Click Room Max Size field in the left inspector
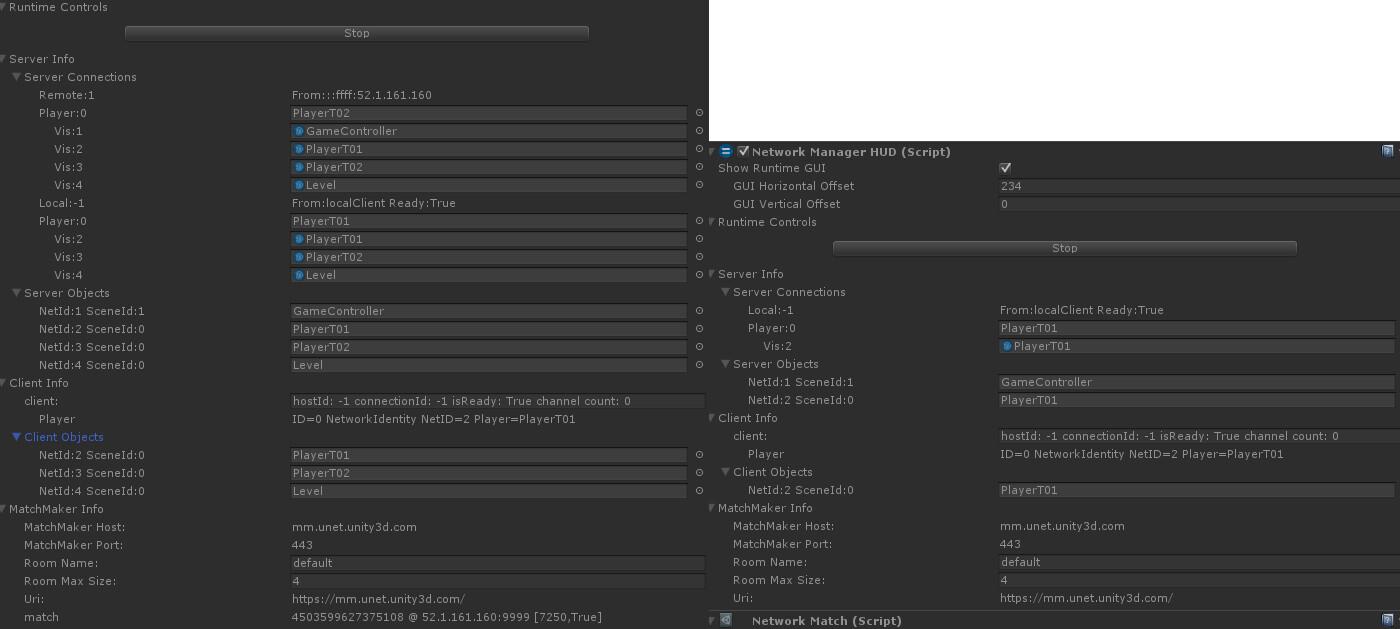 [x=498, y=581]
